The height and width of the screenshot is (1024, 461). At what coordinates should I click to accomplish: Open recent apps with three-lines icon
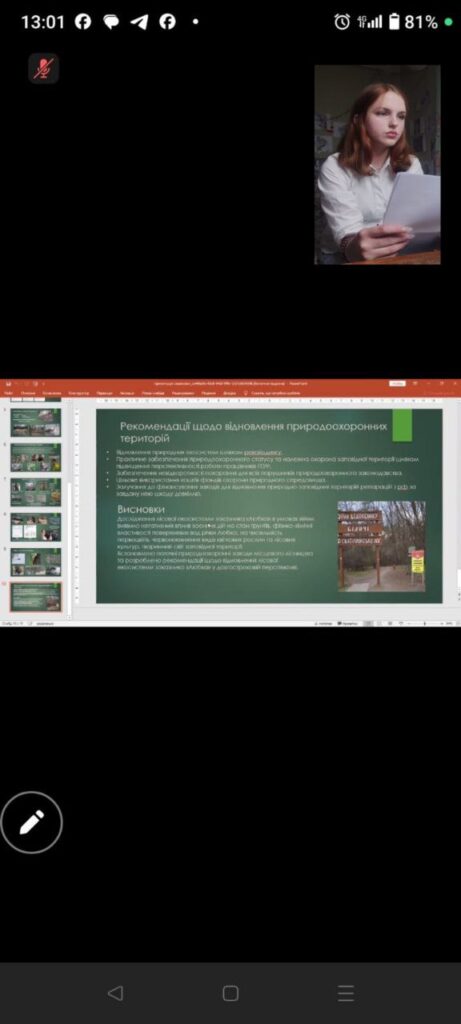(346, 993)
